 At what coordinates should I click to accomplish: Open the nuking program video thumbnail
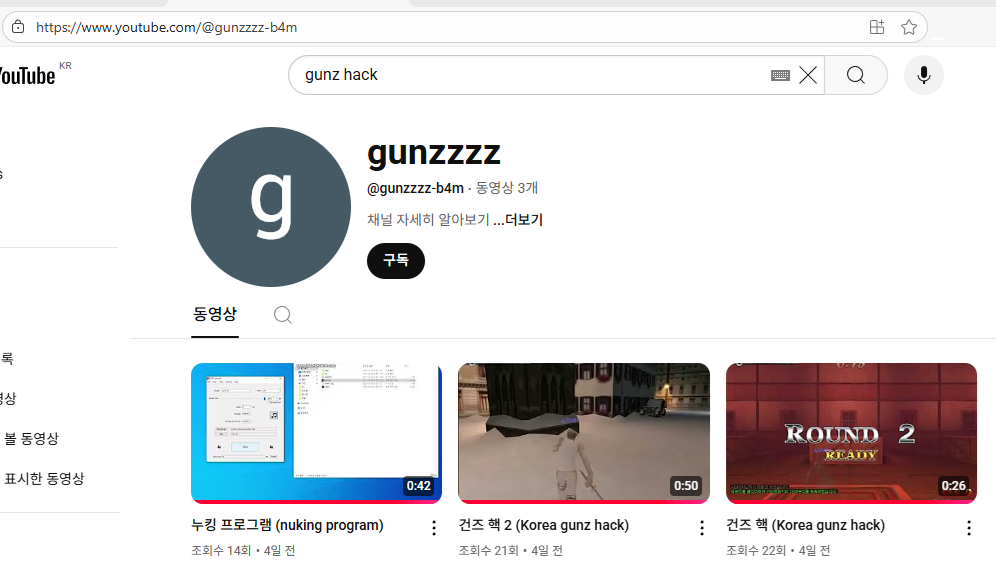316,433
